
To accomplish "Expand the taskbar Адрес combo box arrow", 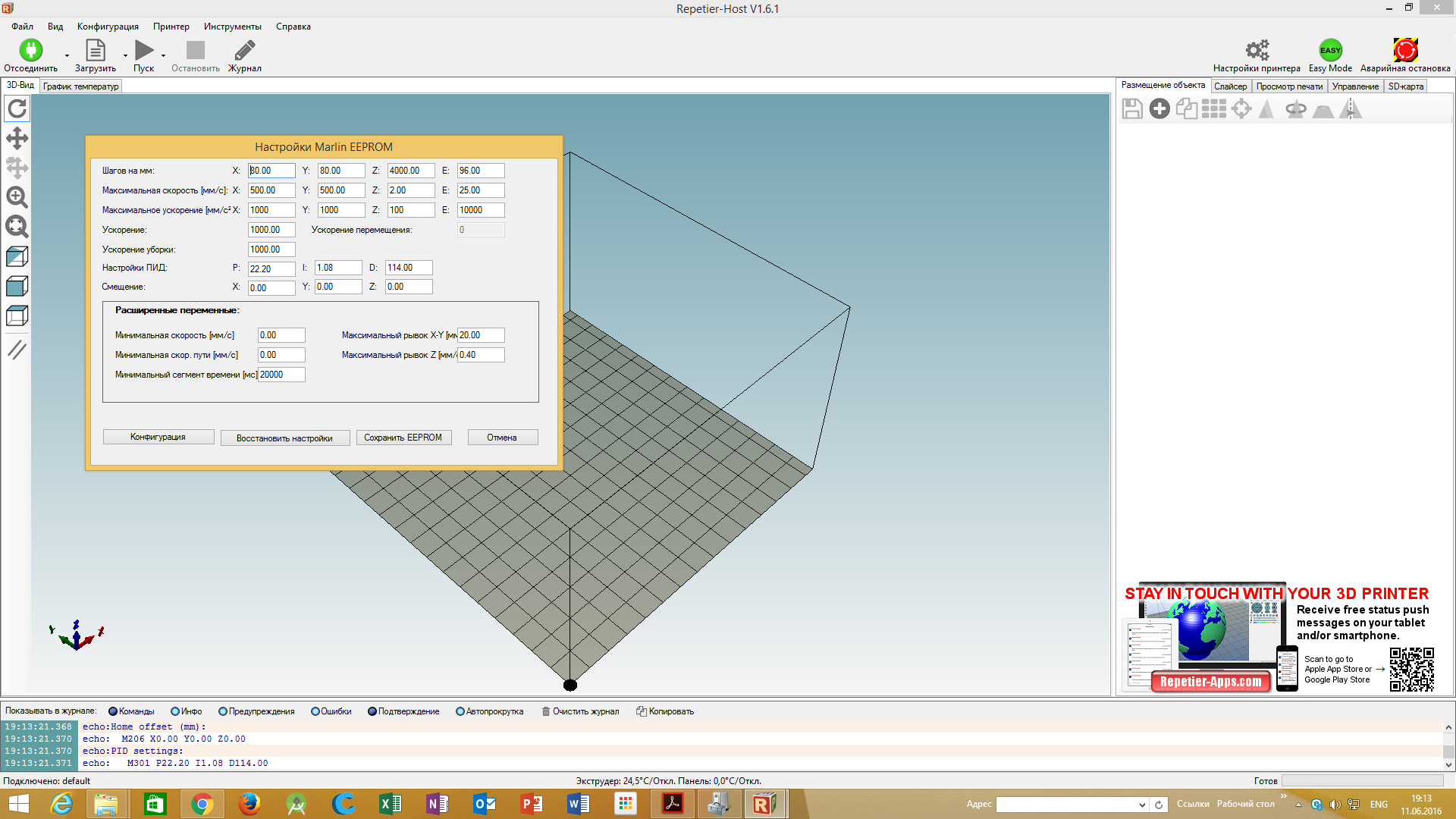I will click(x=1141, y=805).
